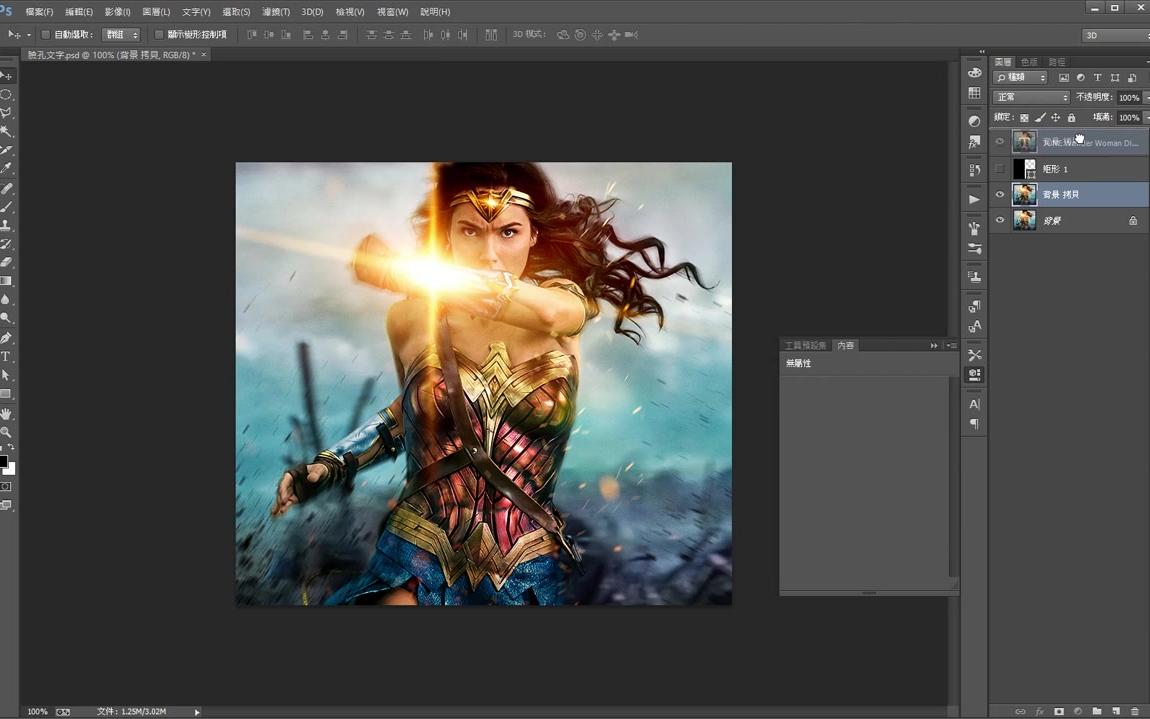Select the Type tool in the toolbox
The height and width of the screenshot is (719, 1150).
coord(6,356)
